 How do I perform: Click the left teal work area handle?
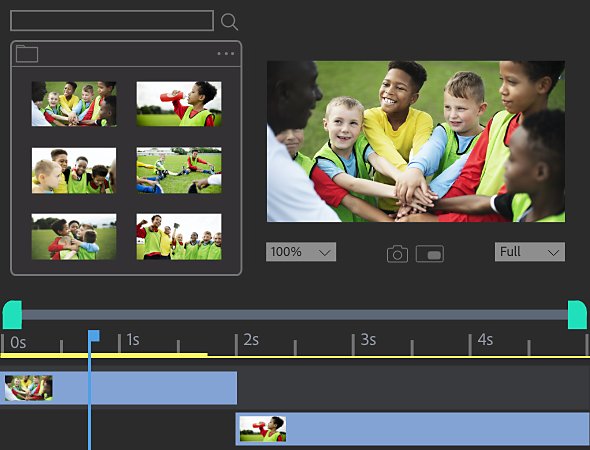(x=12, y=315)
